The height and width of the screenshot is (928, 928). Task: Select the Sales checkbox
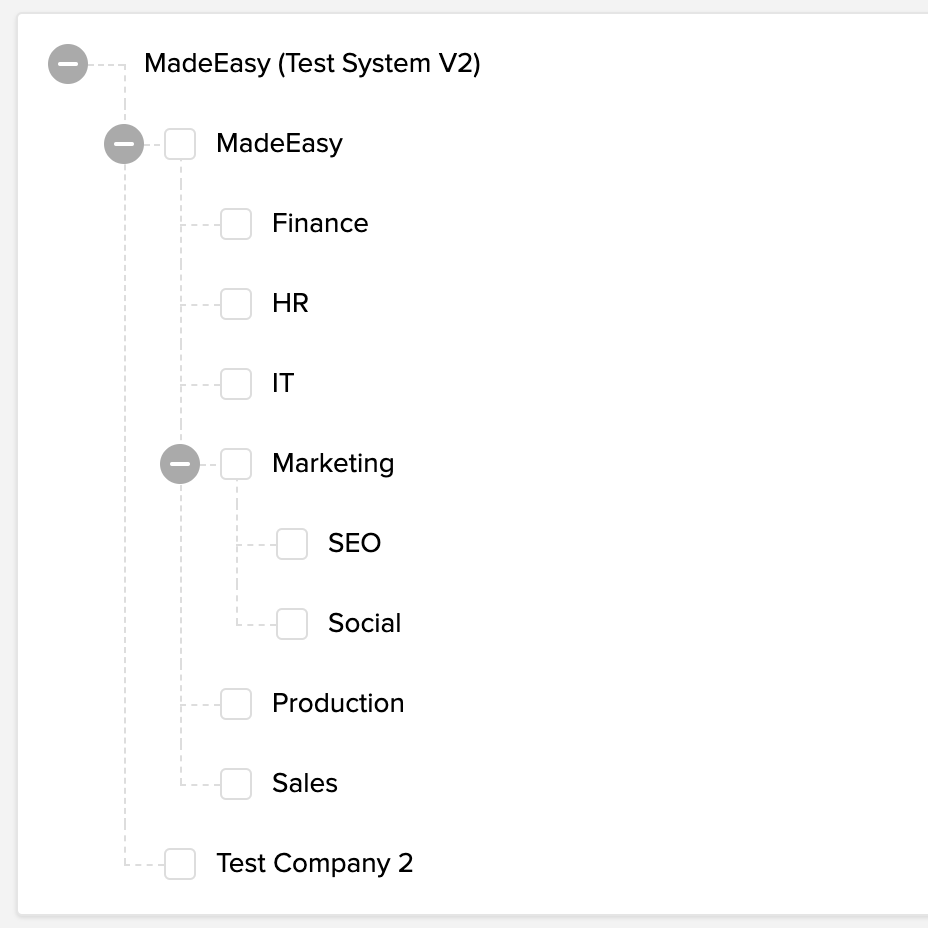click(236, 784)
